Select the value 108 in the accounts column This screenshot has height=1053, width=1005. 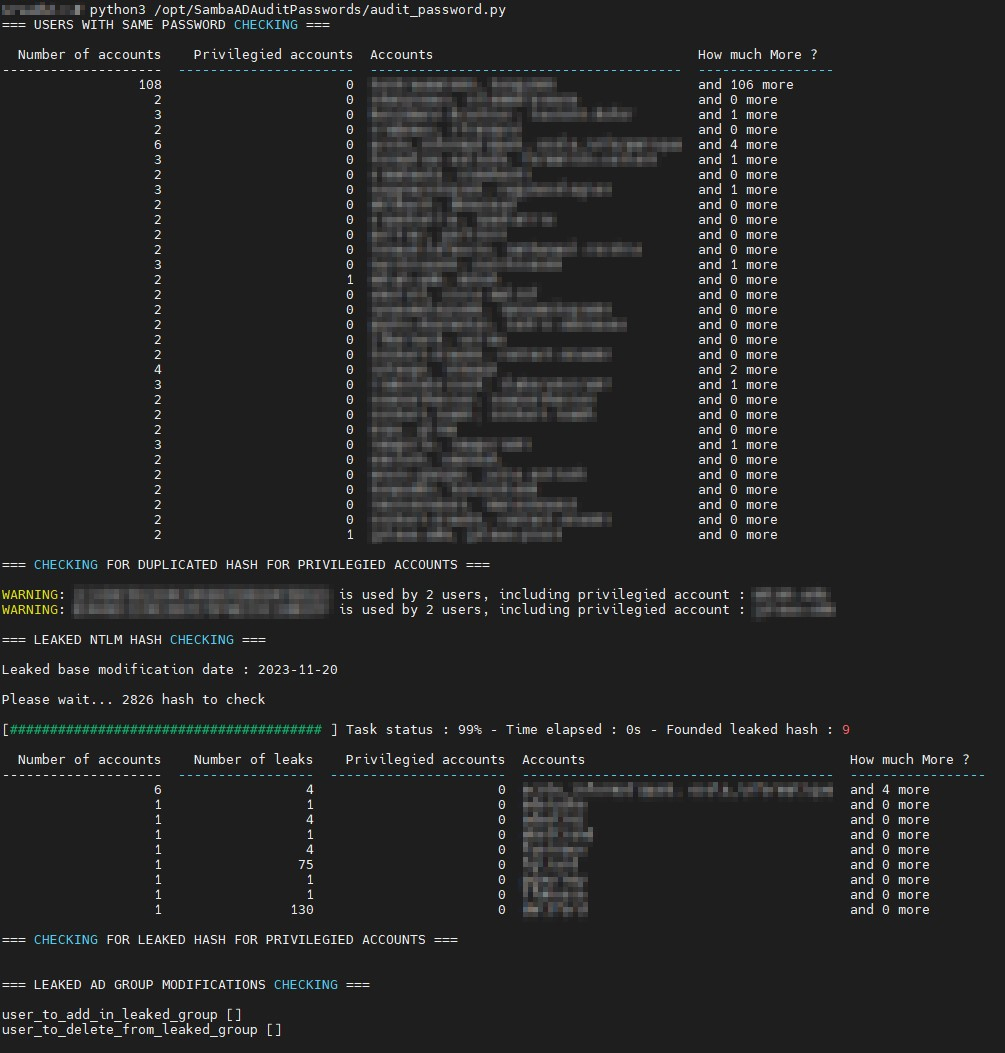click(x=150, y=85)
